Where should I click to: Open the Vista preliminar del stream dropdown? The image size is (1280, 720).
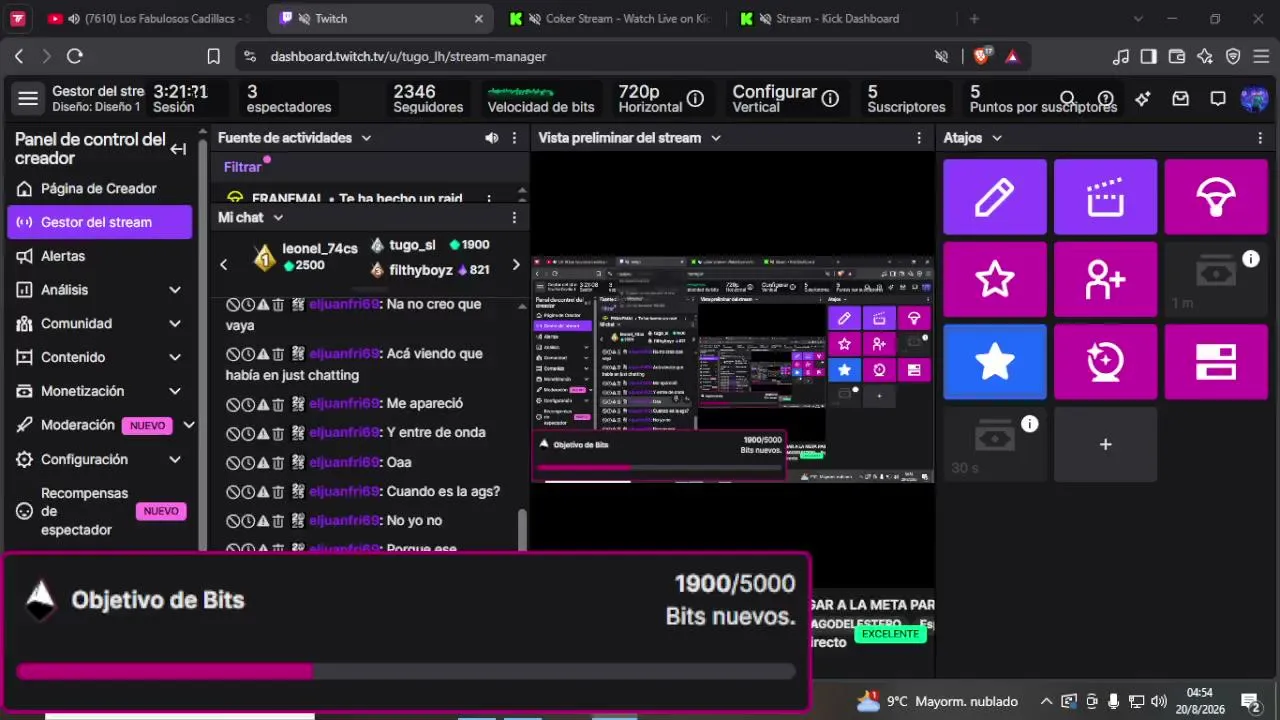click(x=716, y=138)
